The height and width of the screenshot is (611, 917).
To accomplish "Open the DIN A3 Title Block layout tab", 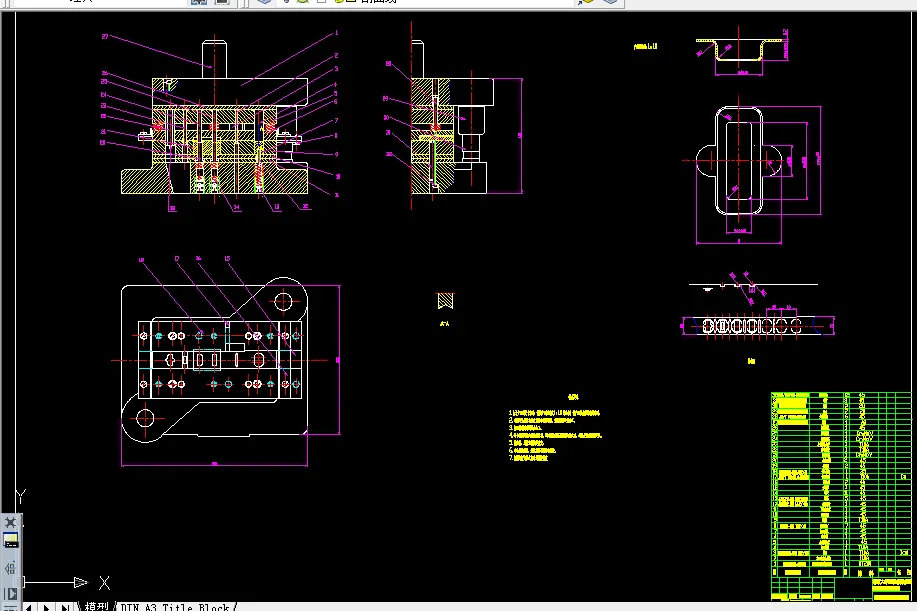I will [x=175, y=607].
